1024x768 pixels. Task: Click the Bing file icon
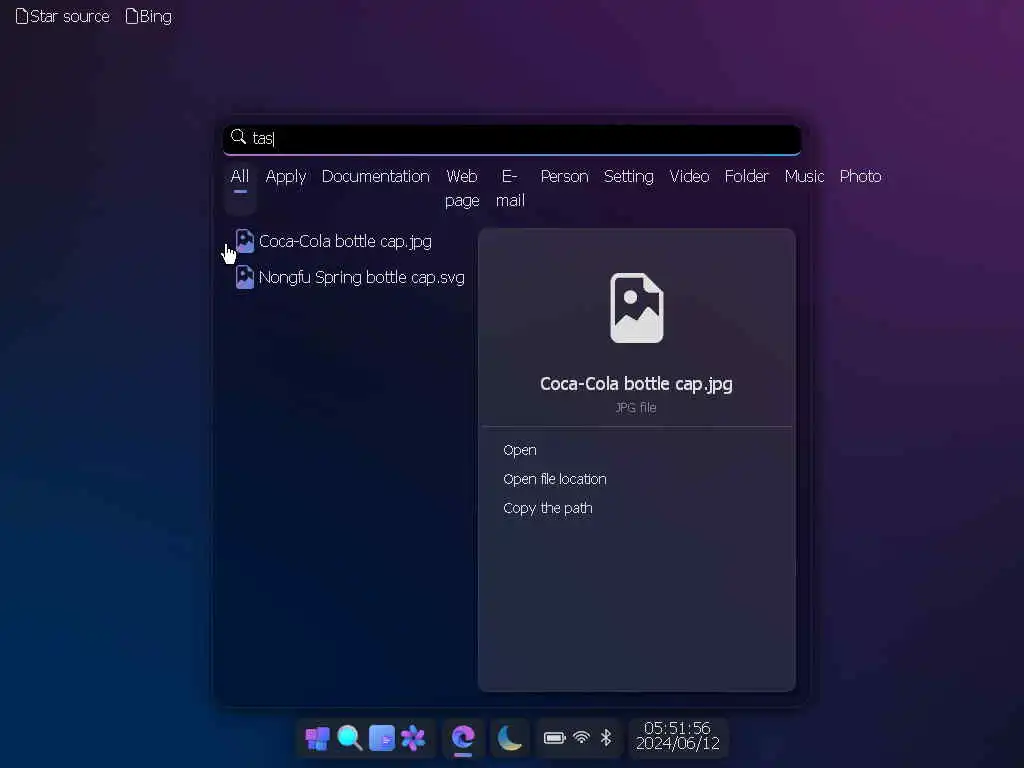132,16
